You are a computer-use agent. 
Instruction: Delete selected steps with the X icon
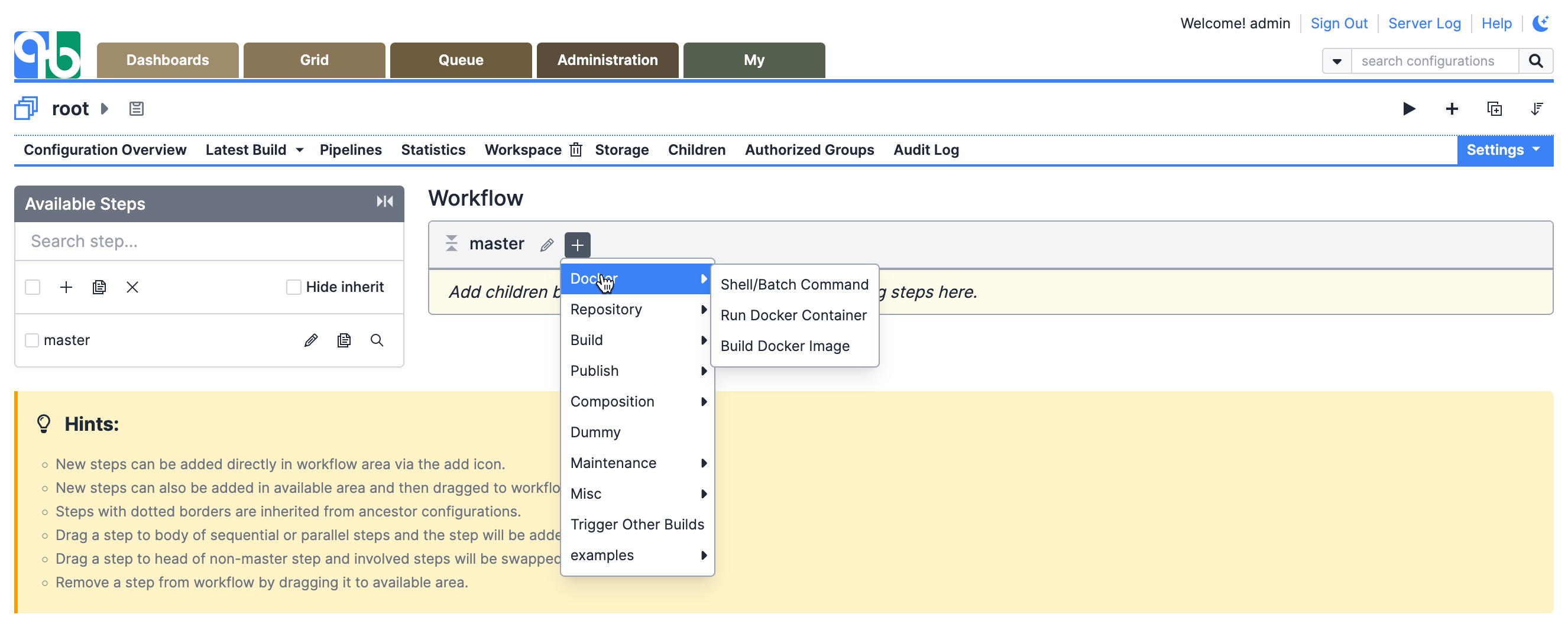click(132, 287)
